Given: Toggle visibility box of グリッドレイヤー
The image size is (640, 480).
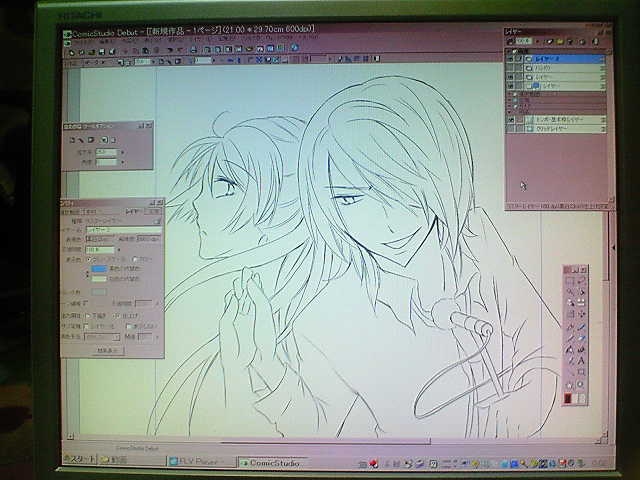Looking at the screenshot, I should 510,129.
